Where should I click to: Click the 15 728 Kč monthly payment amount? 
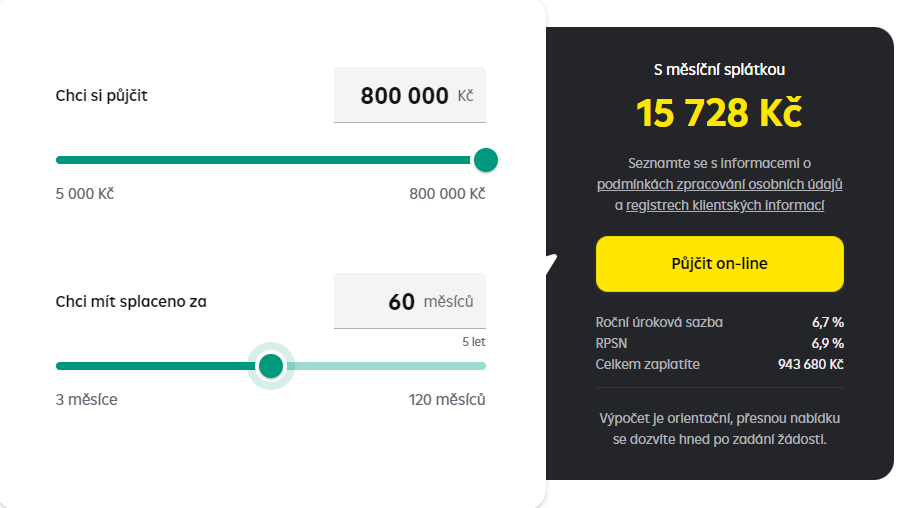tap(719, 113)
